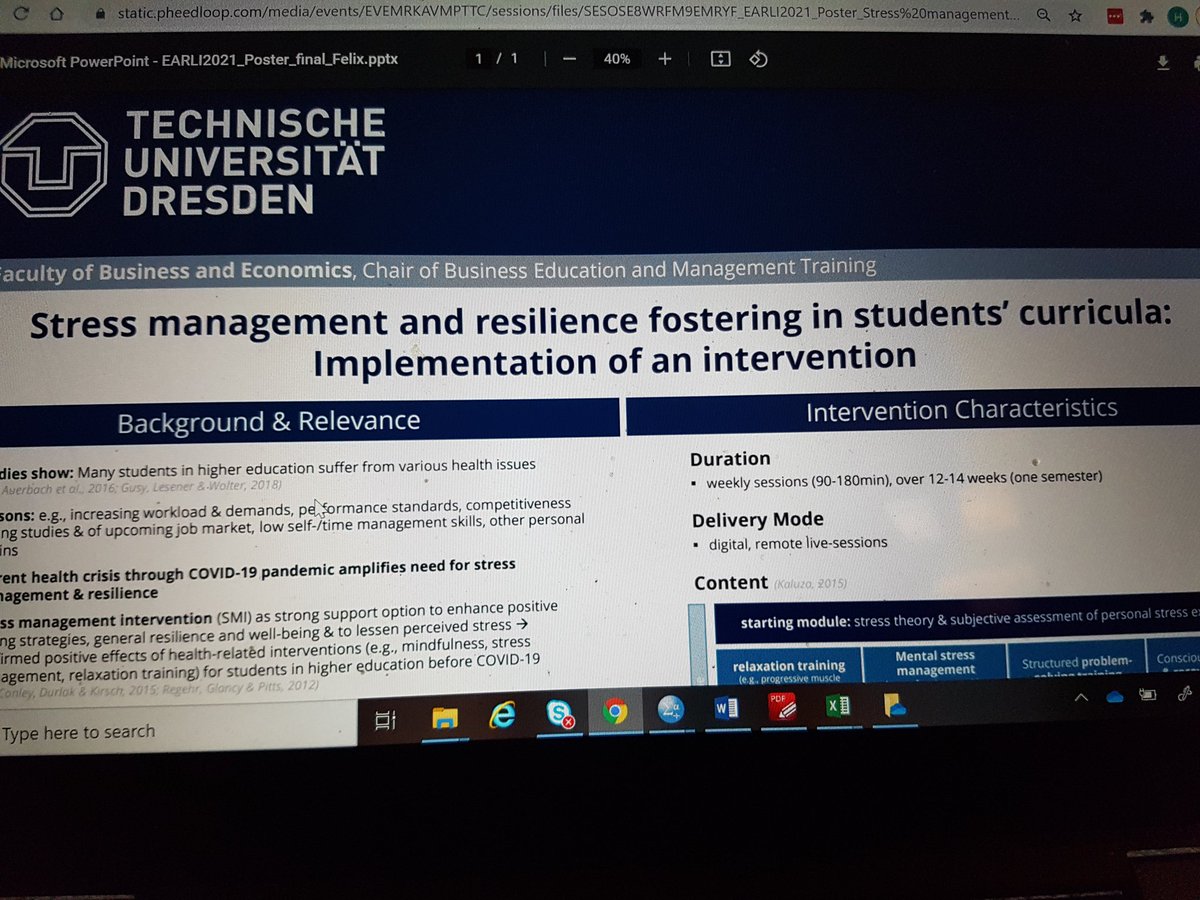Viewport: 1200px width, 900px height.
Task: Click 'digital, remote live-sessions' bullet text
Action: tap(797, 543)
